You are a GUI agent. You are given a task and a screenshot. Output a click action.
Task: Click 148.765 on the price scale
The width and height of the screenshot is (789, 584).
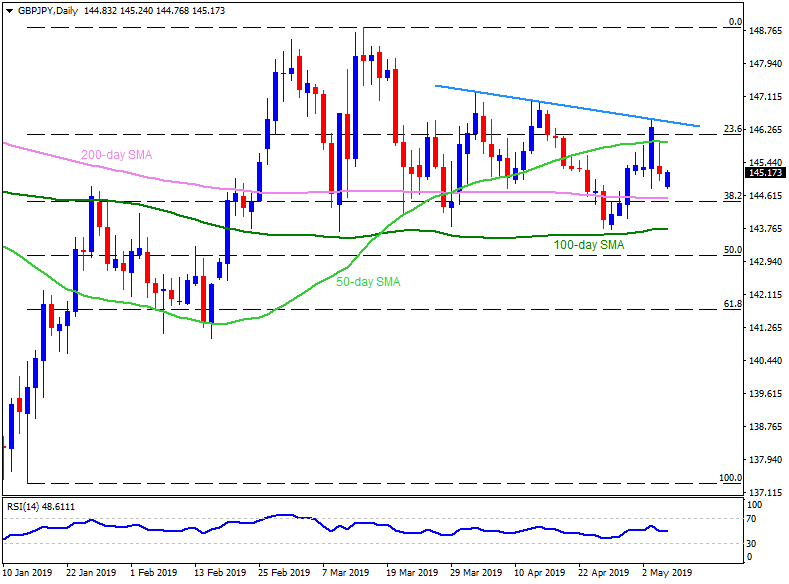pyautogui.click(x=766, y=31)
